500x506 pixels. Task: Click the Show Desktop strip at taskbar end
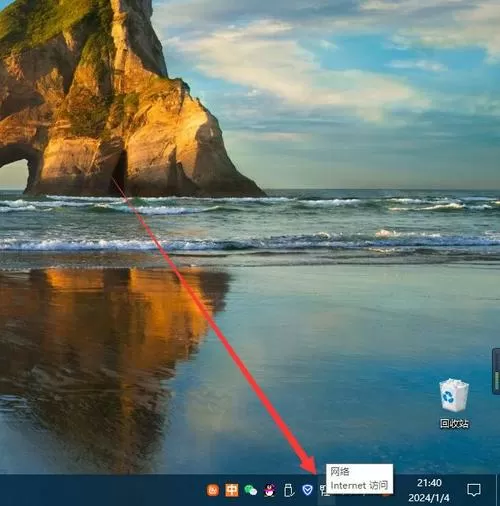(498, 490)
